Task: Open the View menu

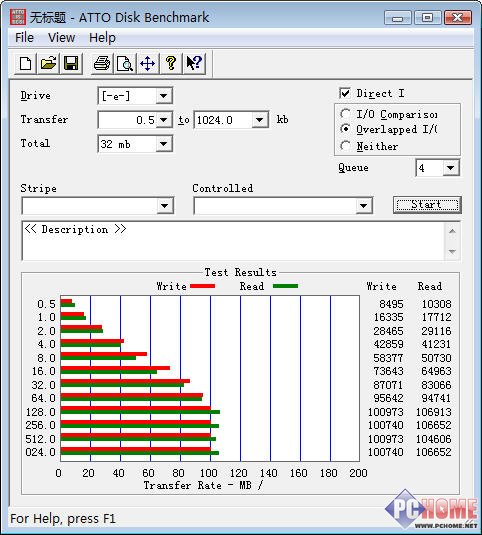Action: tap(61, 38)
